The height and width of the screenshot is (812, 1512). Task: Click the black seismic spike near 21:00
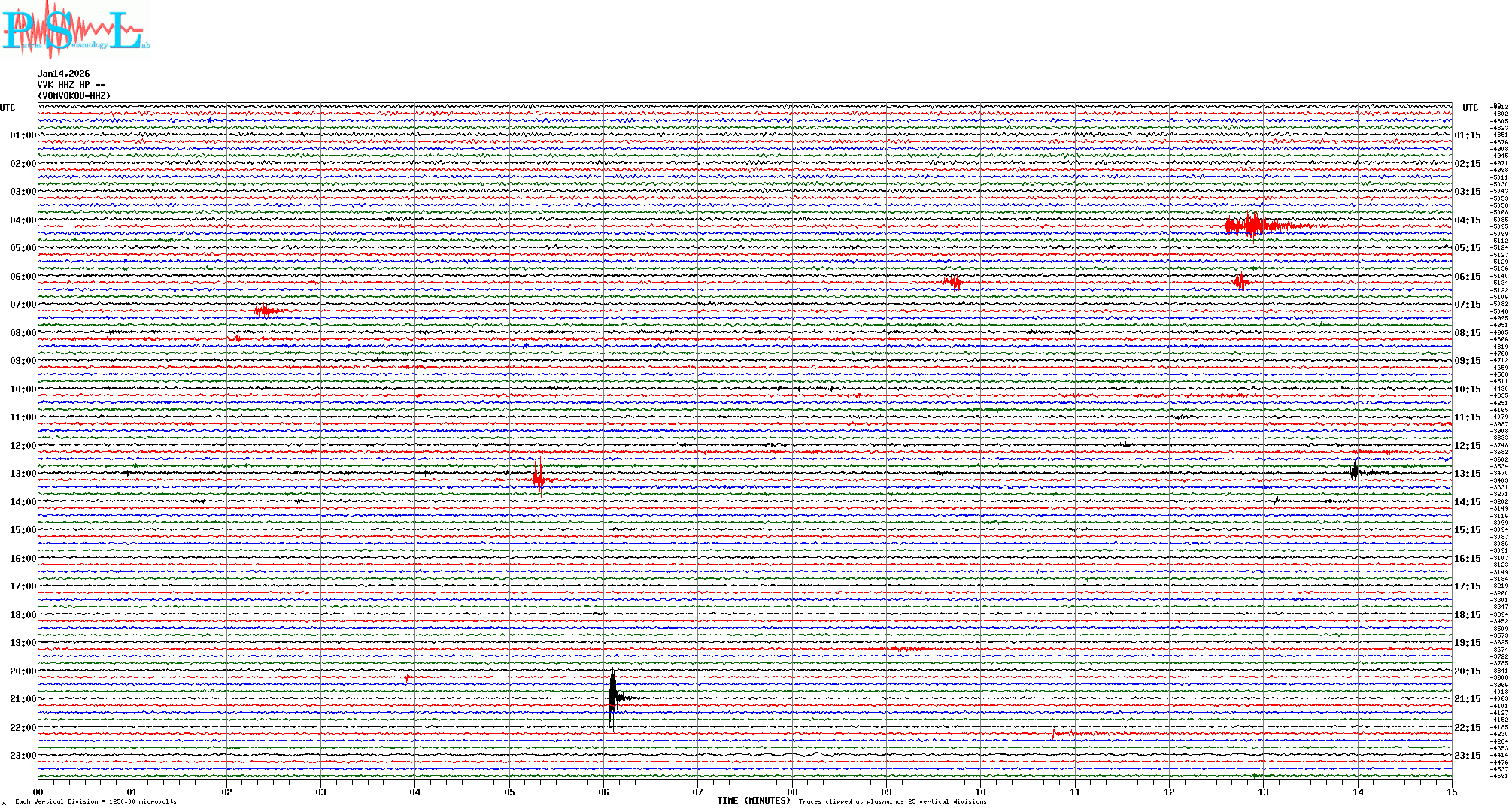pyautogui.click(x=613, y=698)
